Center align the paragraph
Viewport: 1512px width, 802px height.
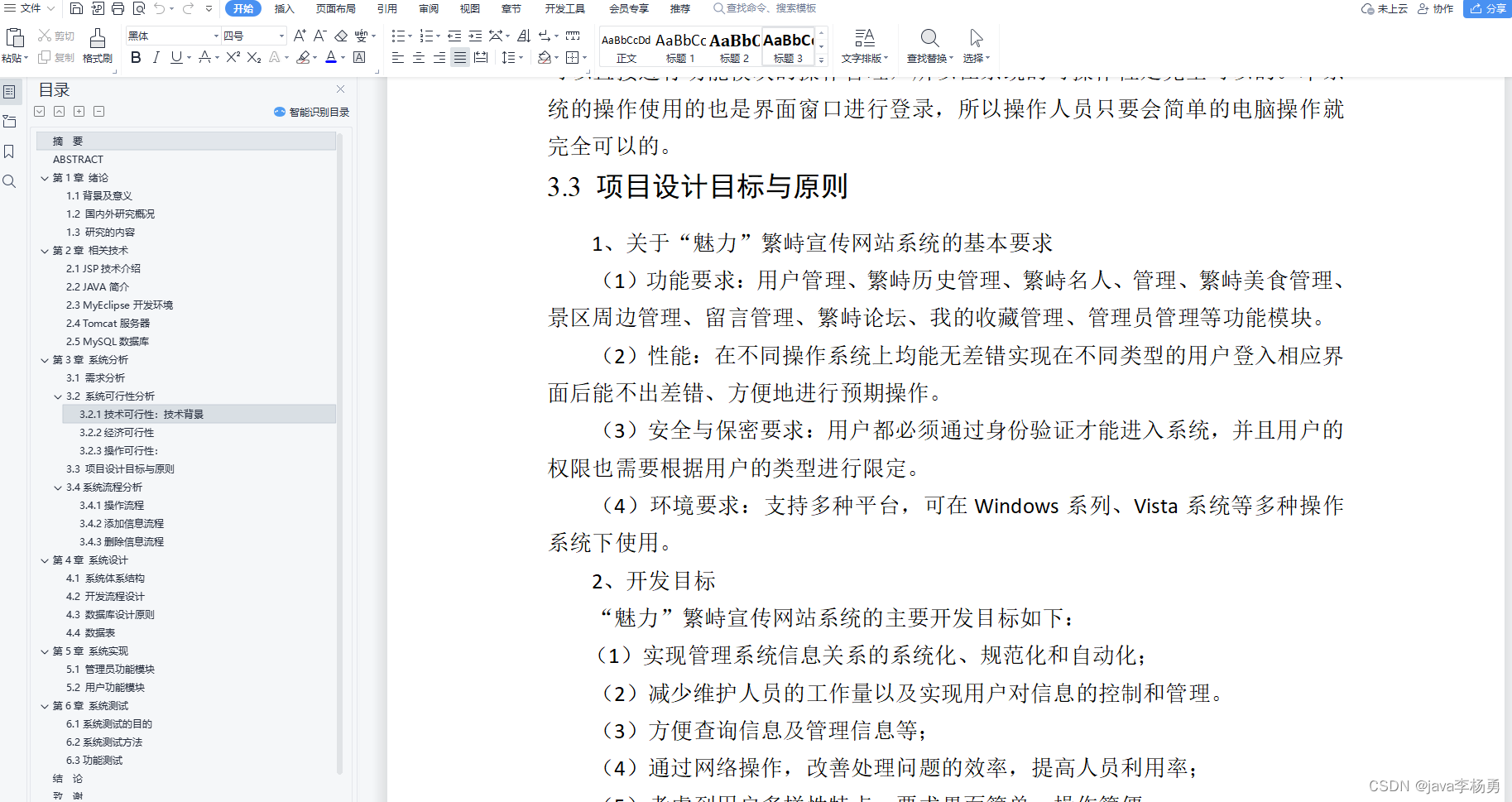[419, 57]
